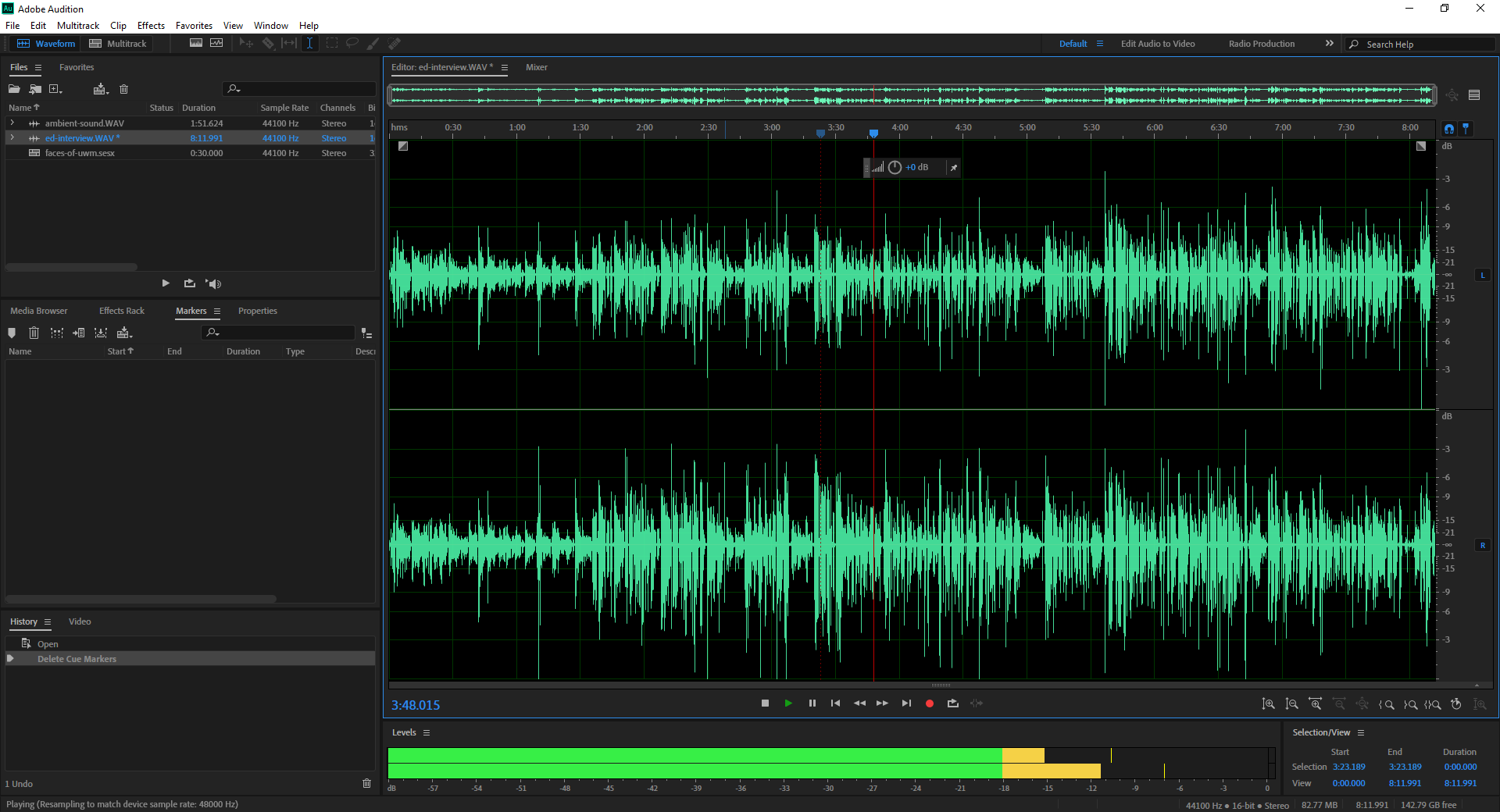Show more workspaces with the double chevron

click(x=1329, y=44)
